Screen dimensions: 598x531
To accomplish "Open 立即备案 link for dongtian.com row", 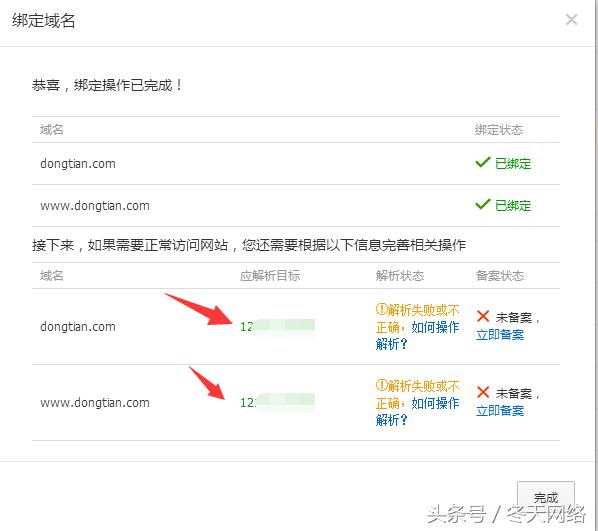I will pos(500,335).
